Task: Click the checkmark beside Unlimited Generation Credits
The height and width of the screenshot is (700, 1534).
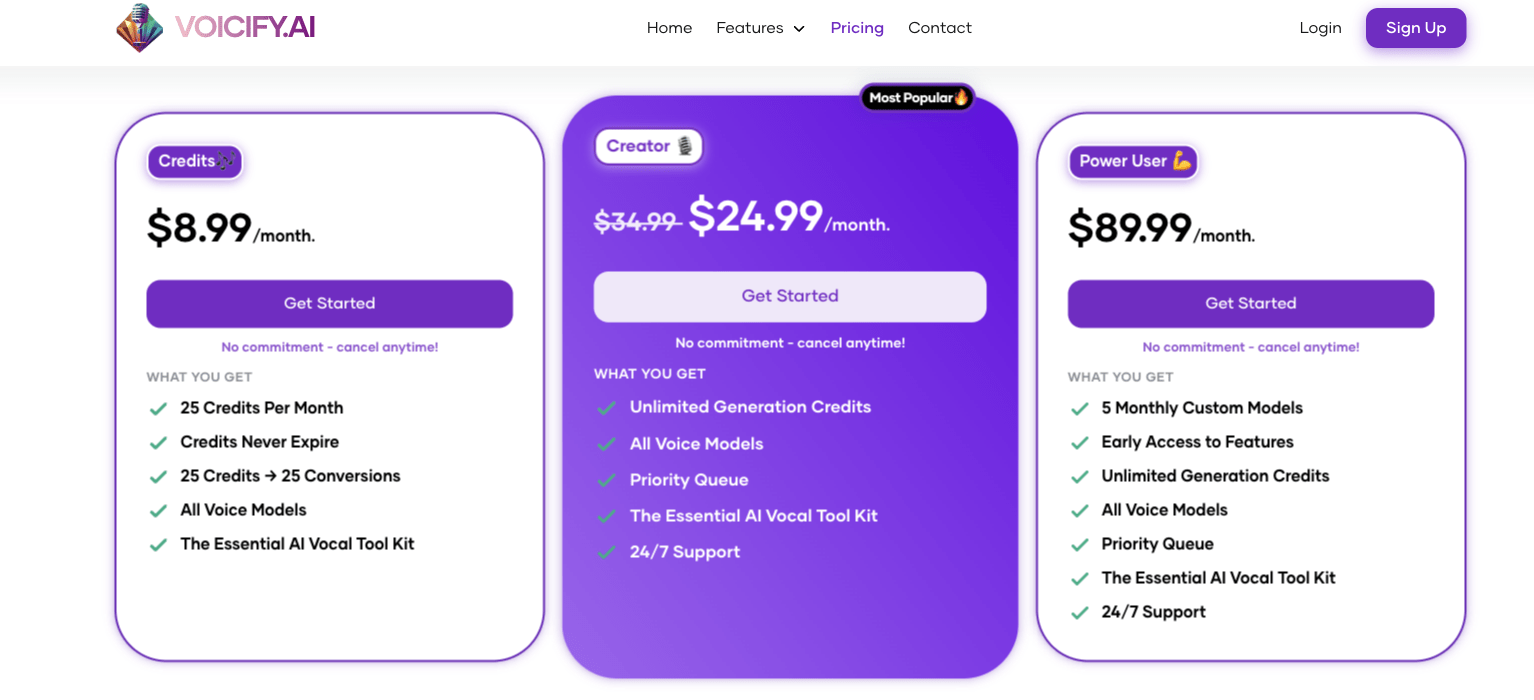Action: 606,407
